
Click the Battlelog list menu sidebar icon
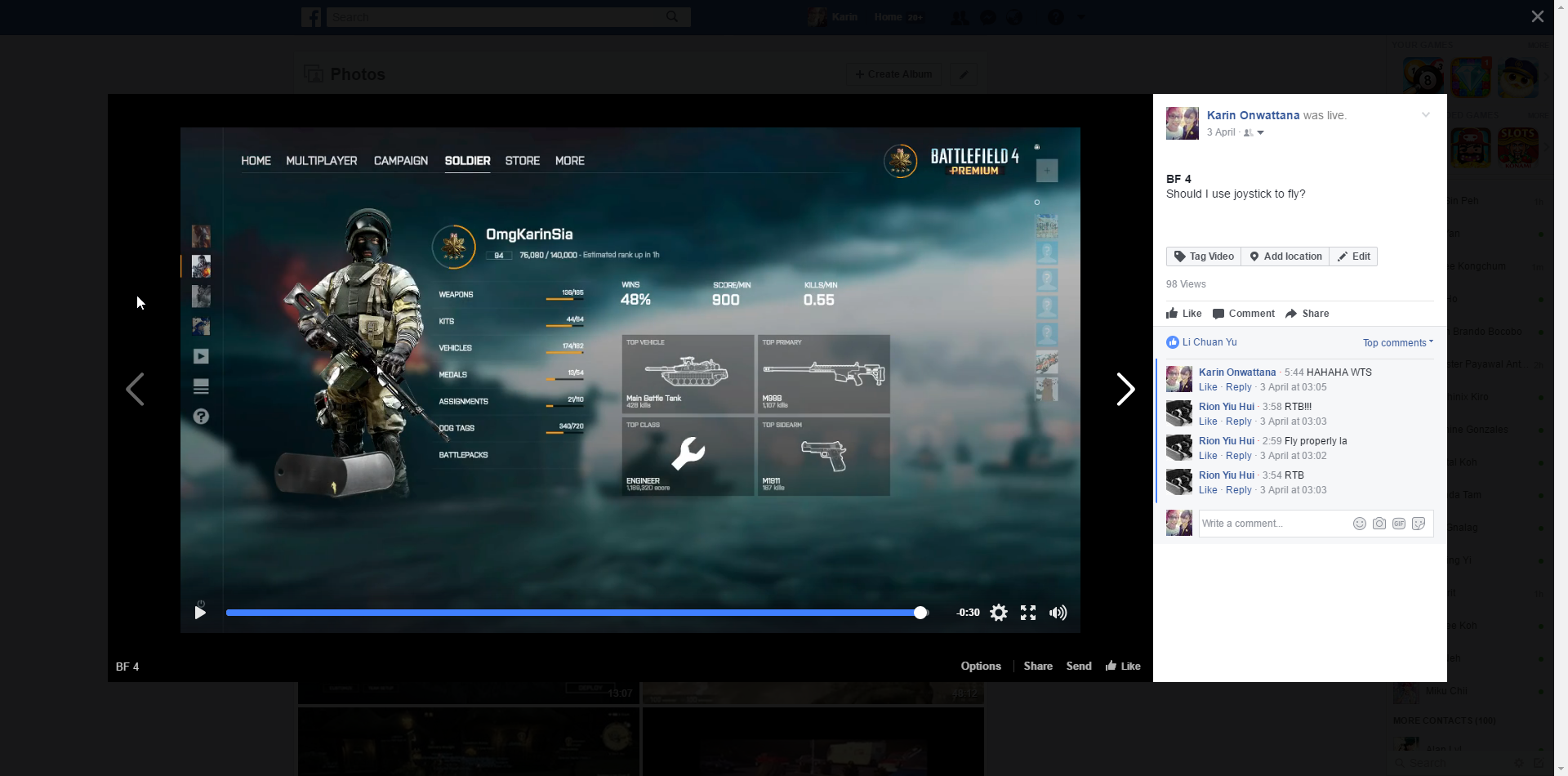tap(201, 386)
